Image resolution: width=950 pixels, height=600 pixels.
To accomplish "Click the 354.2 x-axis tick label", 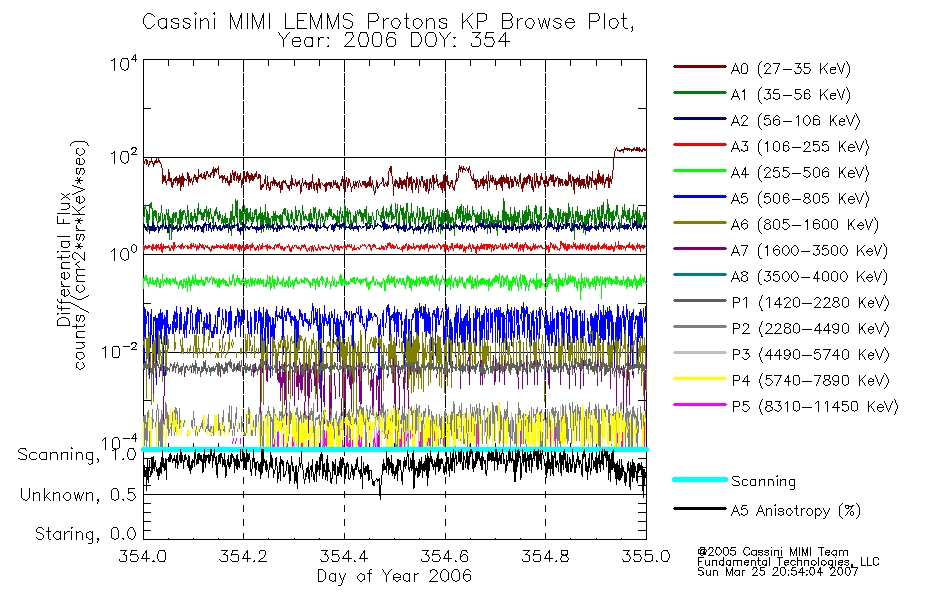I will [243, 556].
